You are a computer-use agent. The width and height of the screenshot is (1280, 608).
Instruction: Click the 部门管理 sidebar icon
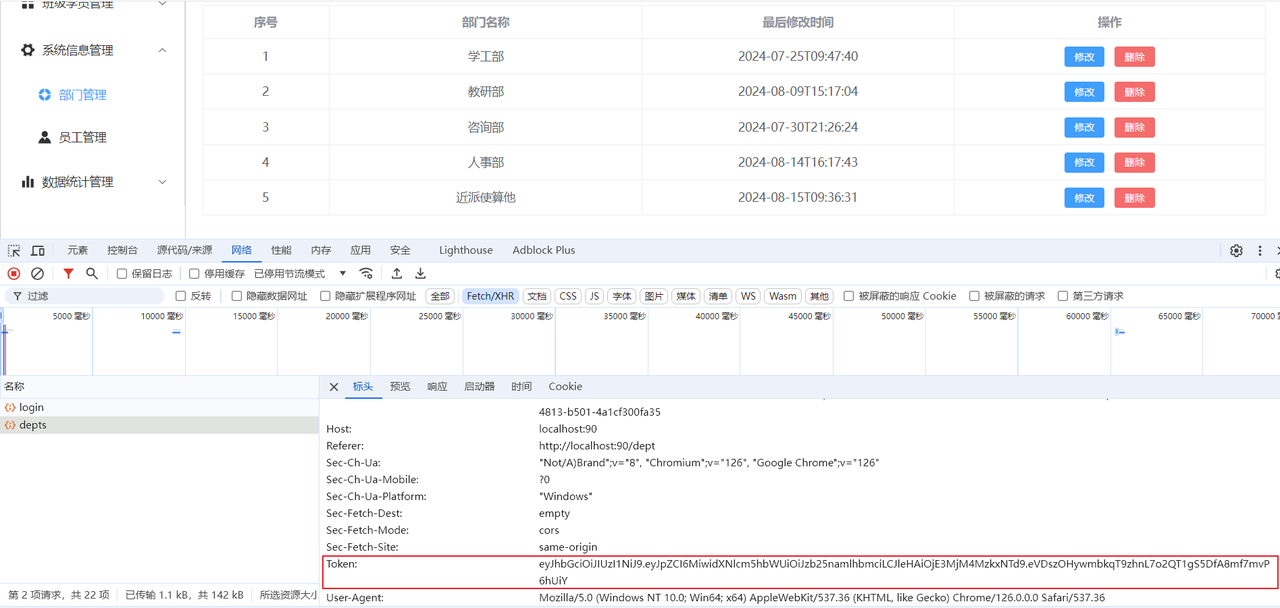tap(44, 95)
